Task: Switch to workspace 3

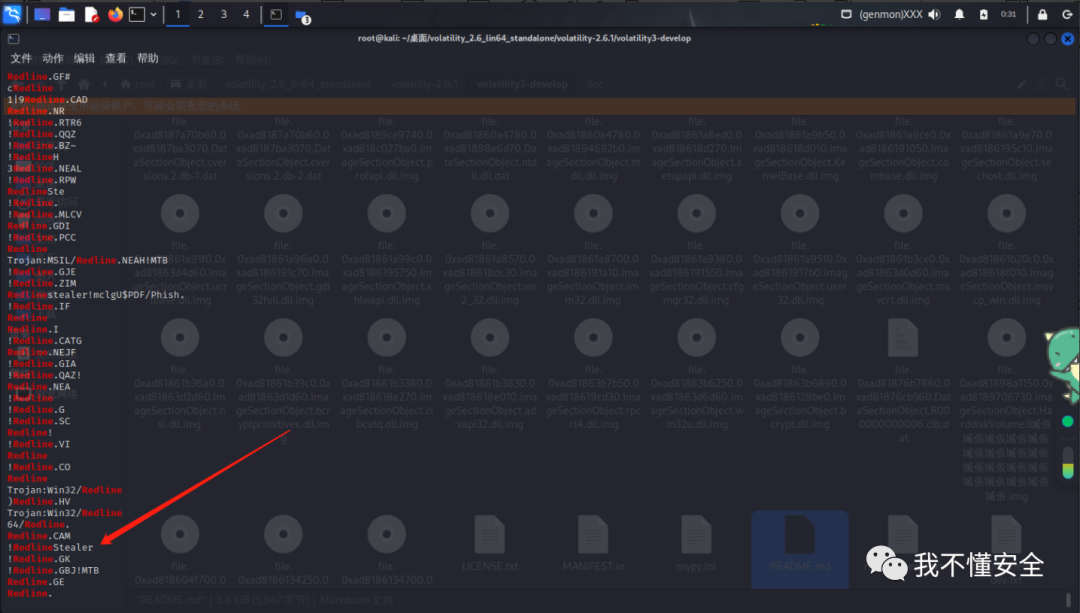Action: [223, 14]
